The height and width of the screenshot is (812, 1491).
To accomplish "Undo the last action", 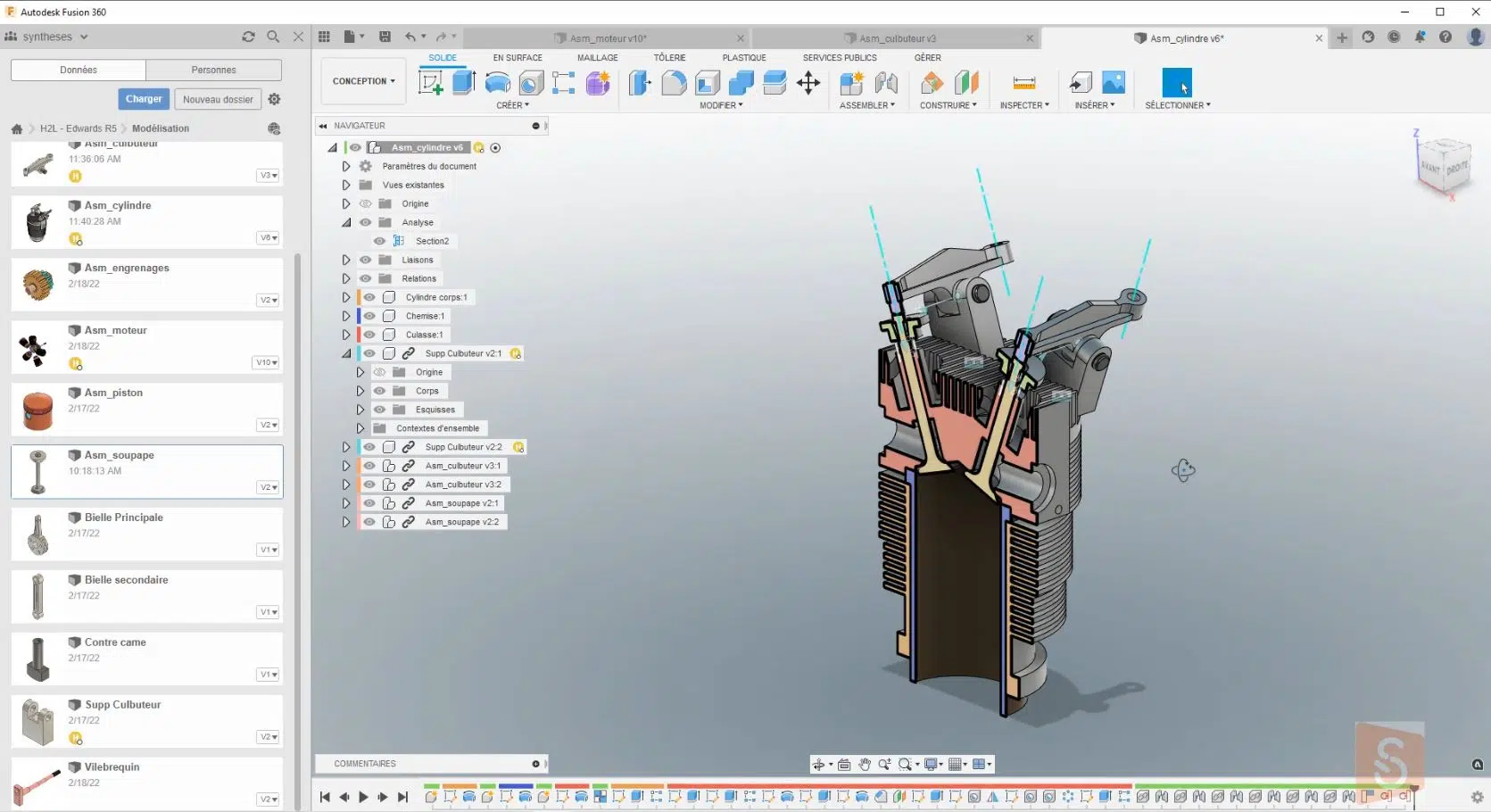I will point(410,37).
